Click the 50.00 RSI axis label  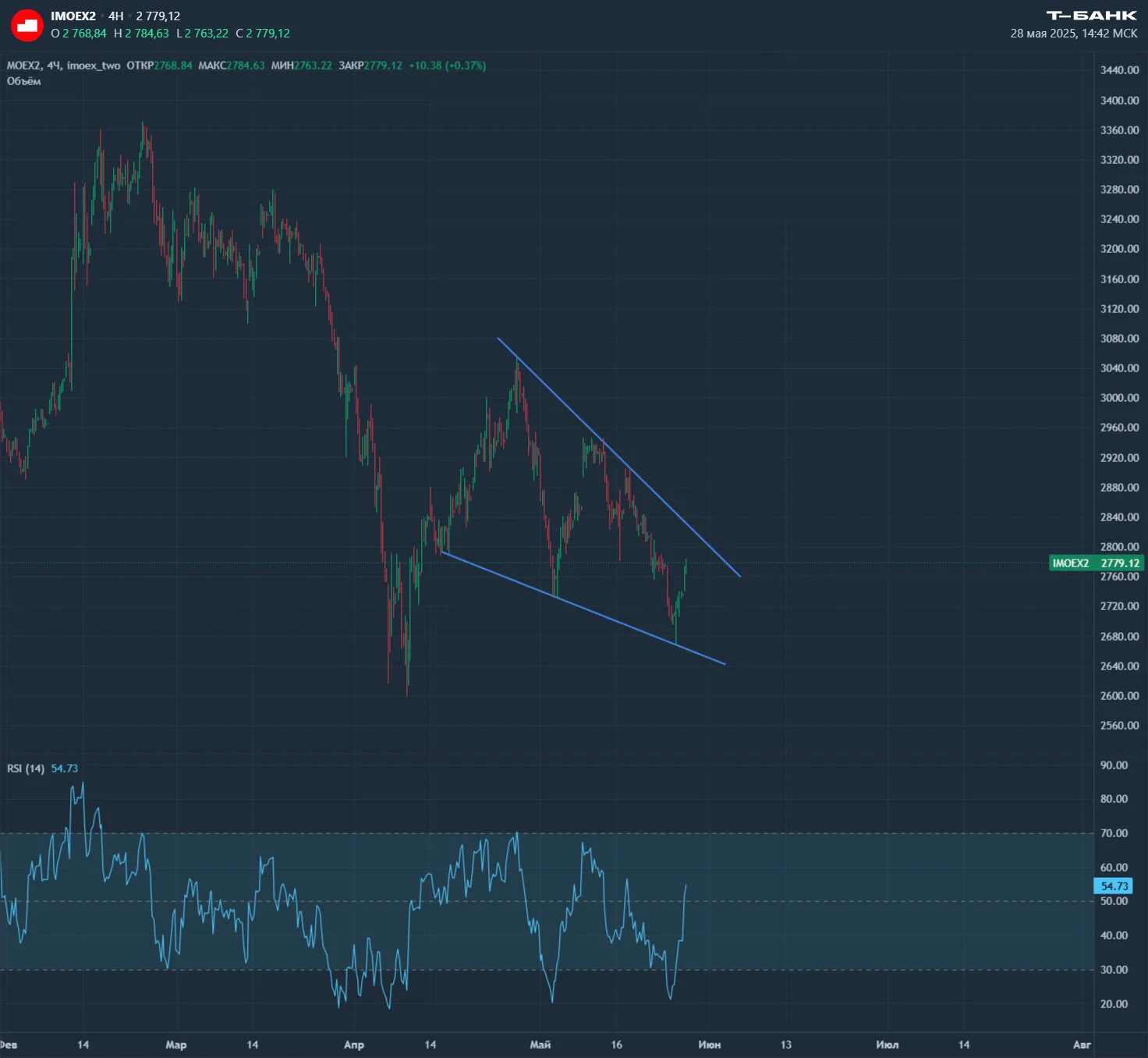click(1114, 901)
